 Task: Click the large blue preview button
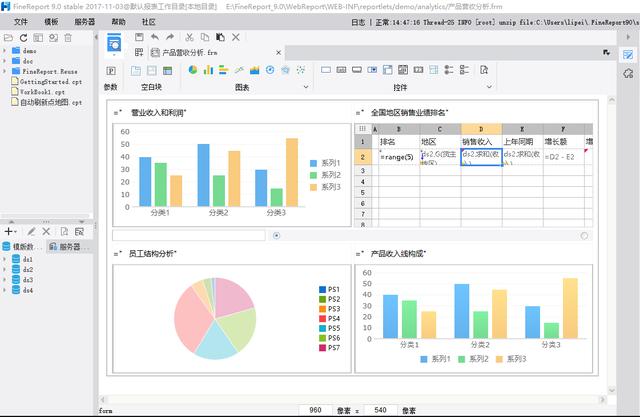tap(114, 43)
